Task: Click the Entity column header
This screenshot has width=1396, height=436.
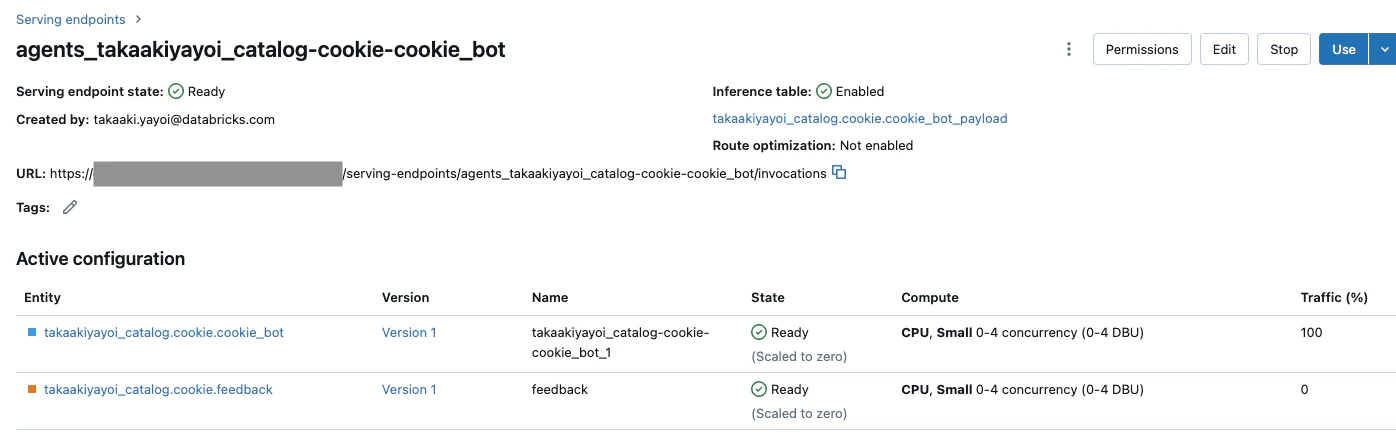Action: click(42, 297)
